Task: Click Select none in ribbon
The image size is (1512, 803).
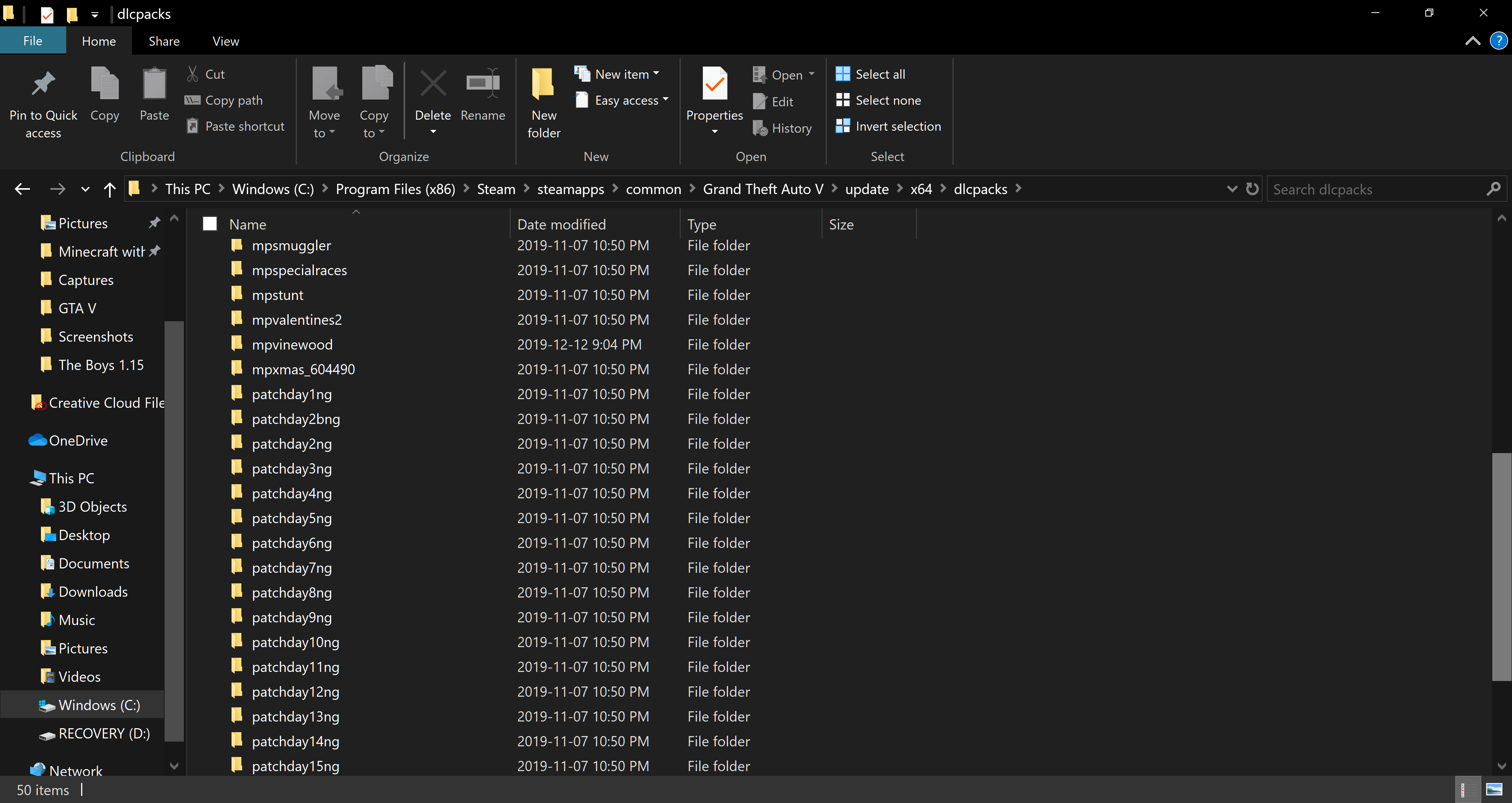Action: click(x=878, y=100)
